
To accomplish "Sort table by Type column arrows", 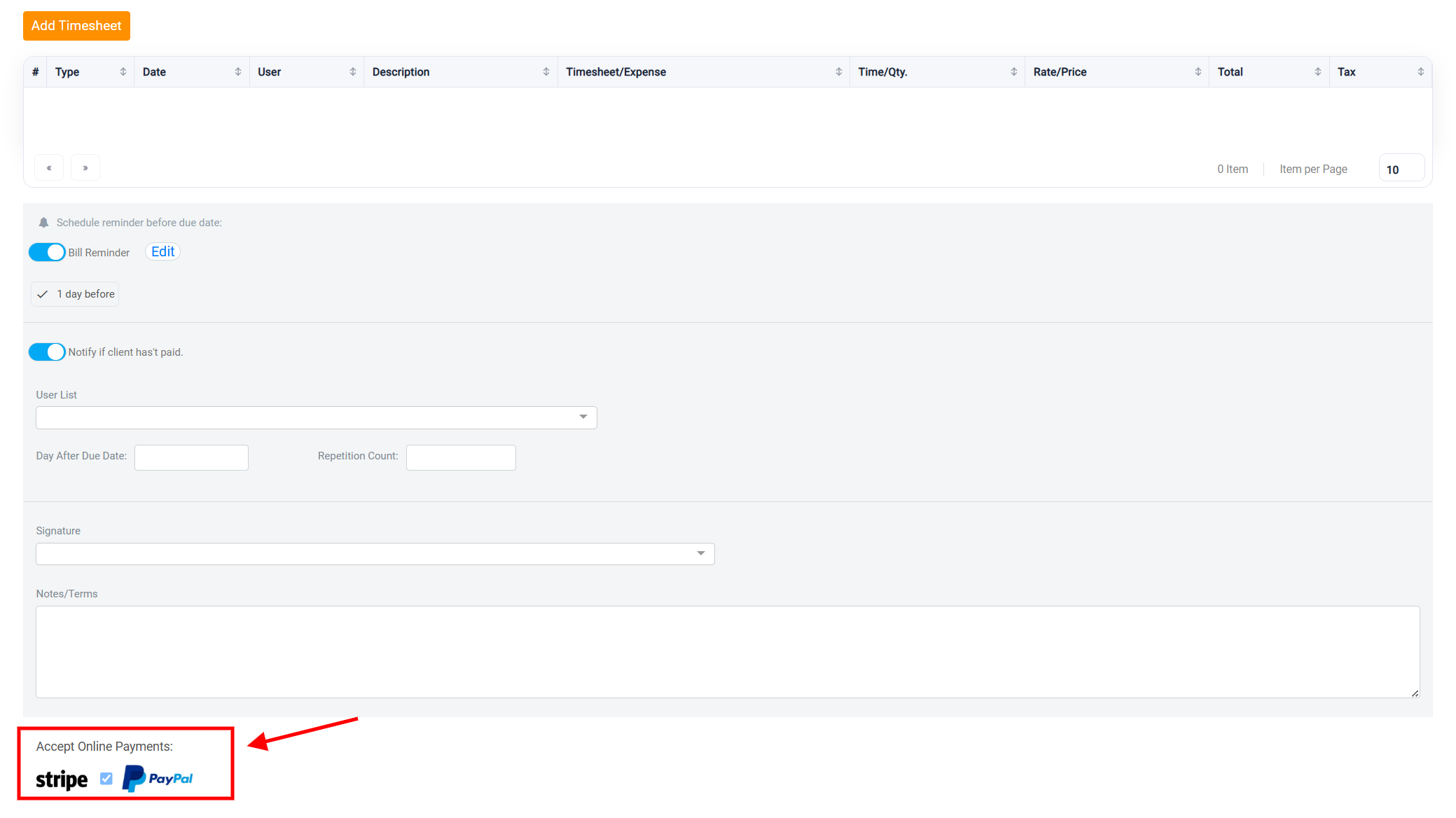I will pyautogui.click(x=123, y=72).
